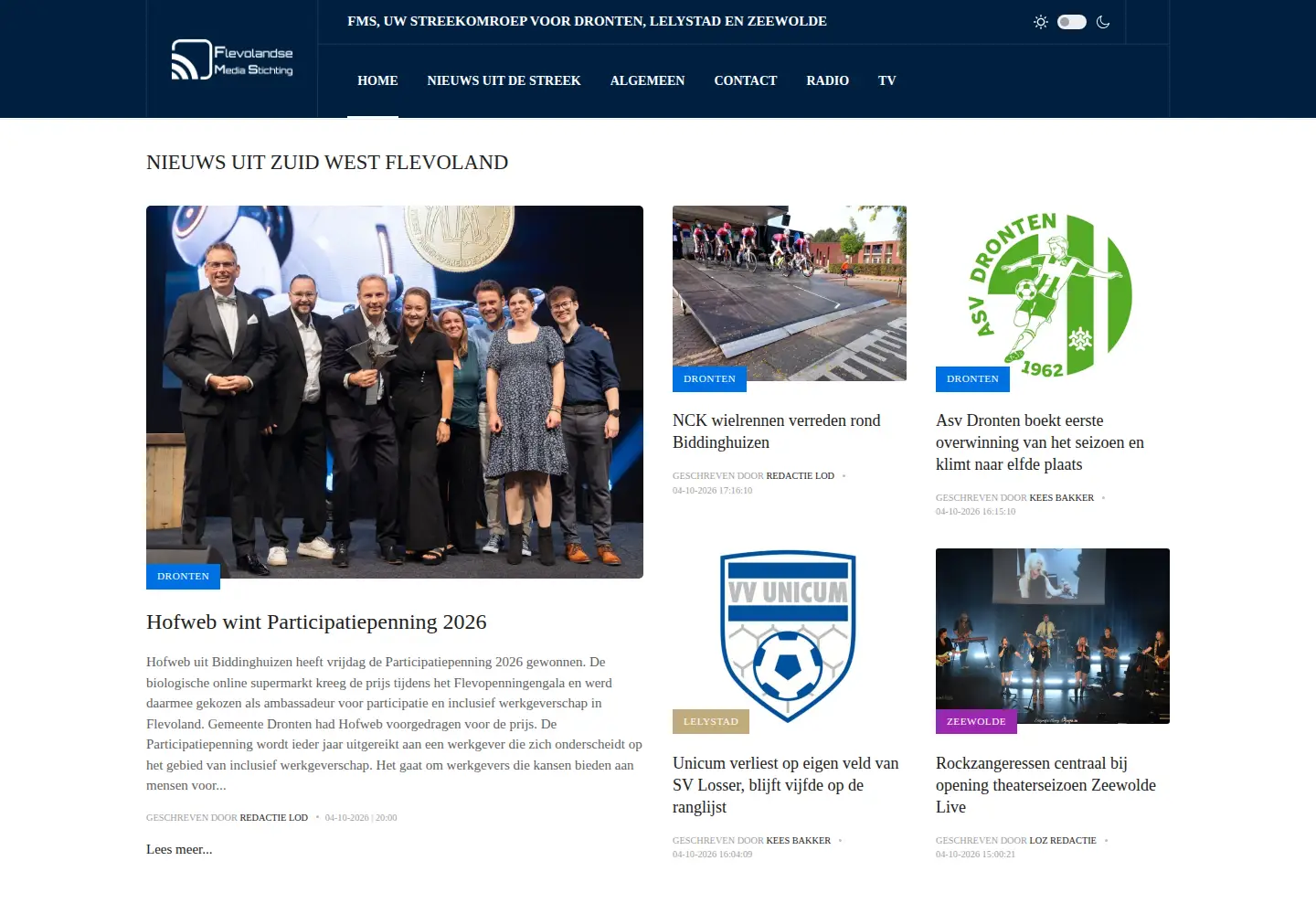The height and width of the screenshot is (914, 1316).
Task: Click author LOZ Redactie
Action: (x=1062, y=840)
